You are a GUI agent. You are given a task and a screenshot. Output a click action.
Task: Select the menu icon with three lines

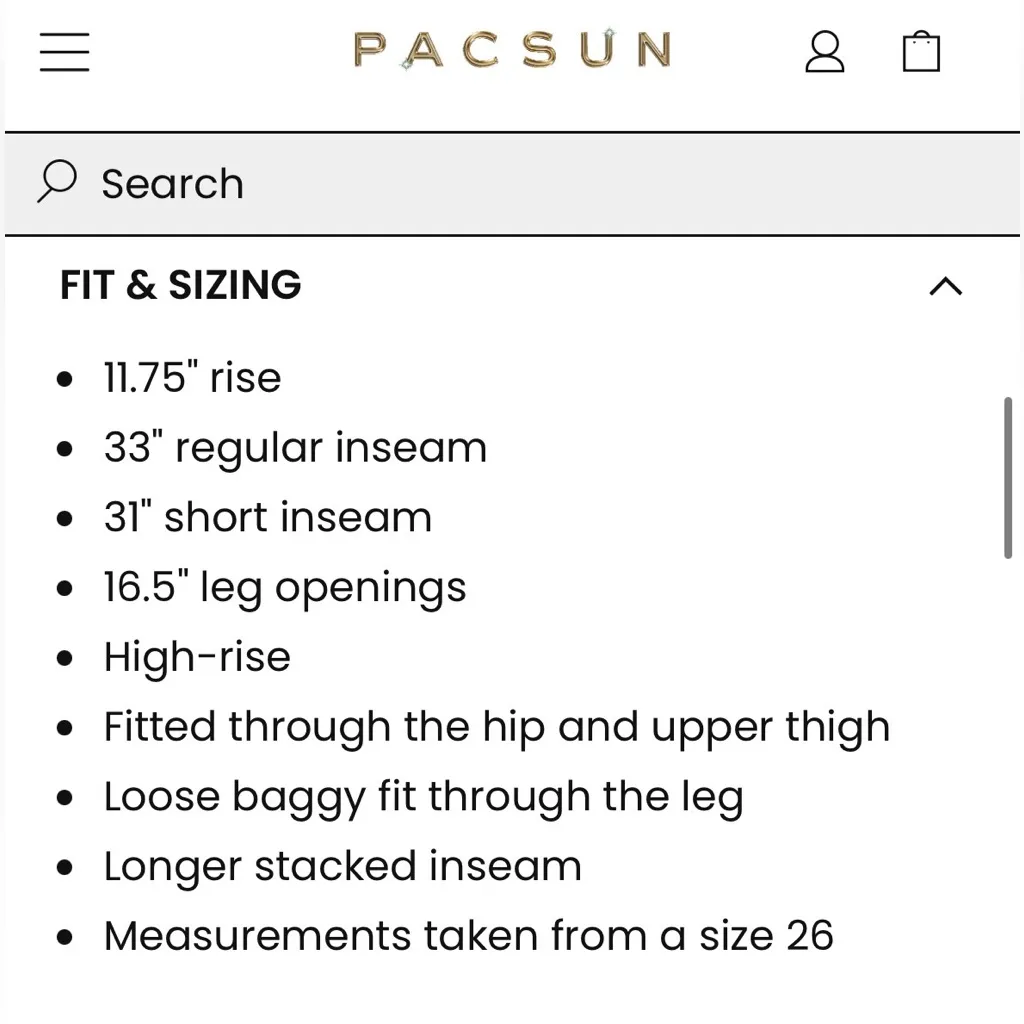(64, 52)
